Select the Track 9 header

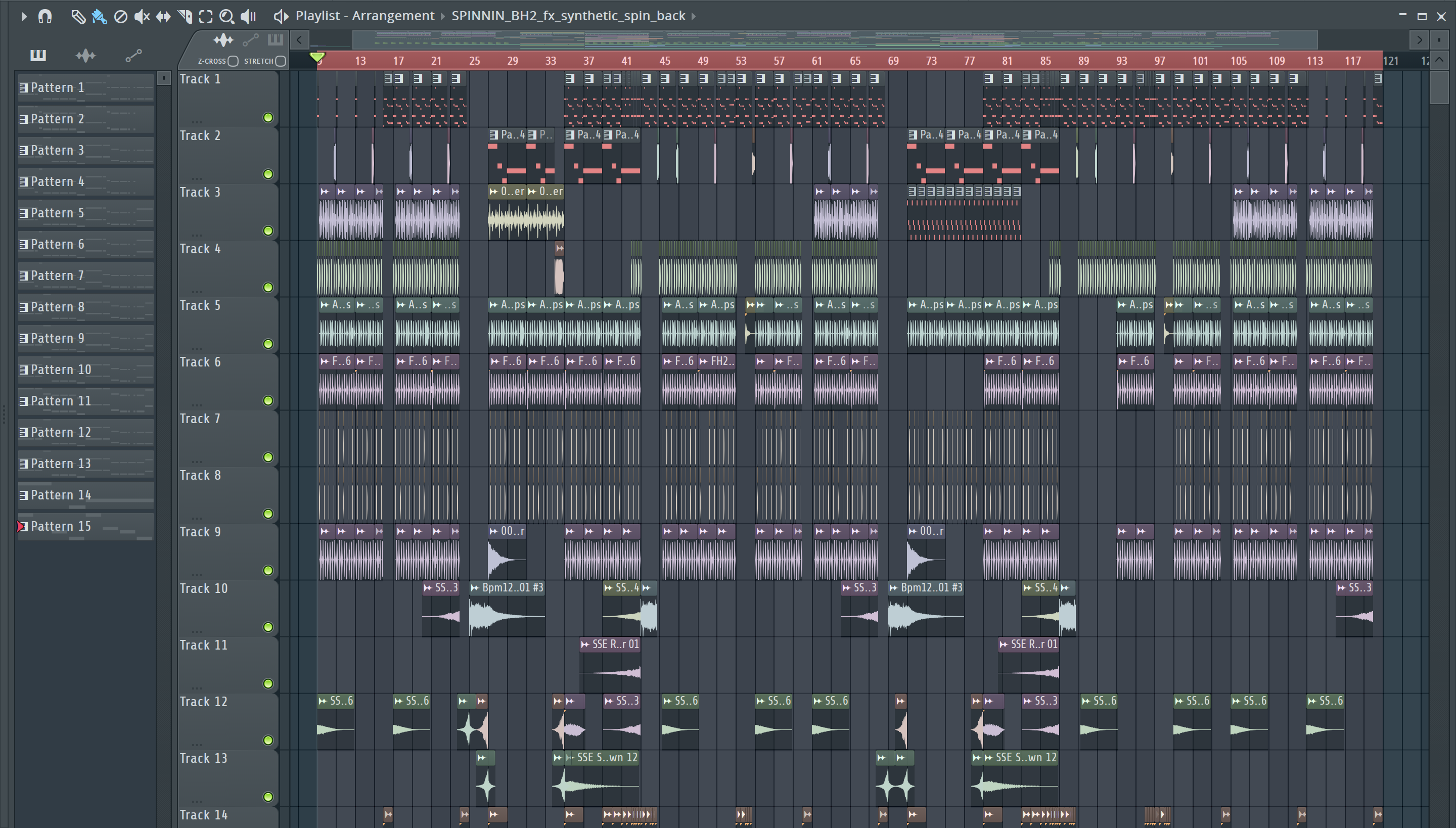click(x=227, y=551)
